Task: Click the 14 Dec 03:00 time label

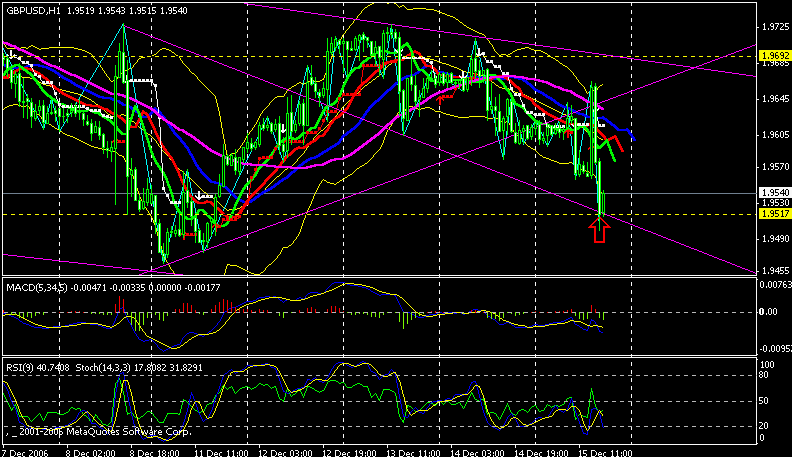Action: pyautogui.click(x=478, y=452)
